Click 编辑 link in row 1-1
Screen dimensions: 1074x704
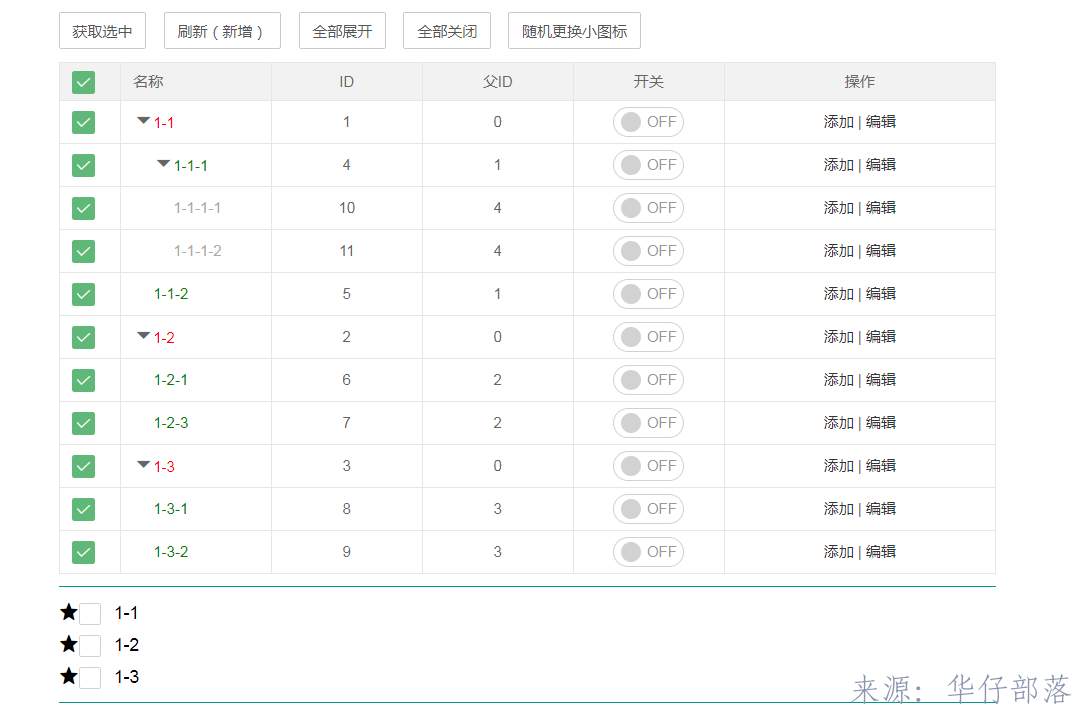pos(881,122)
